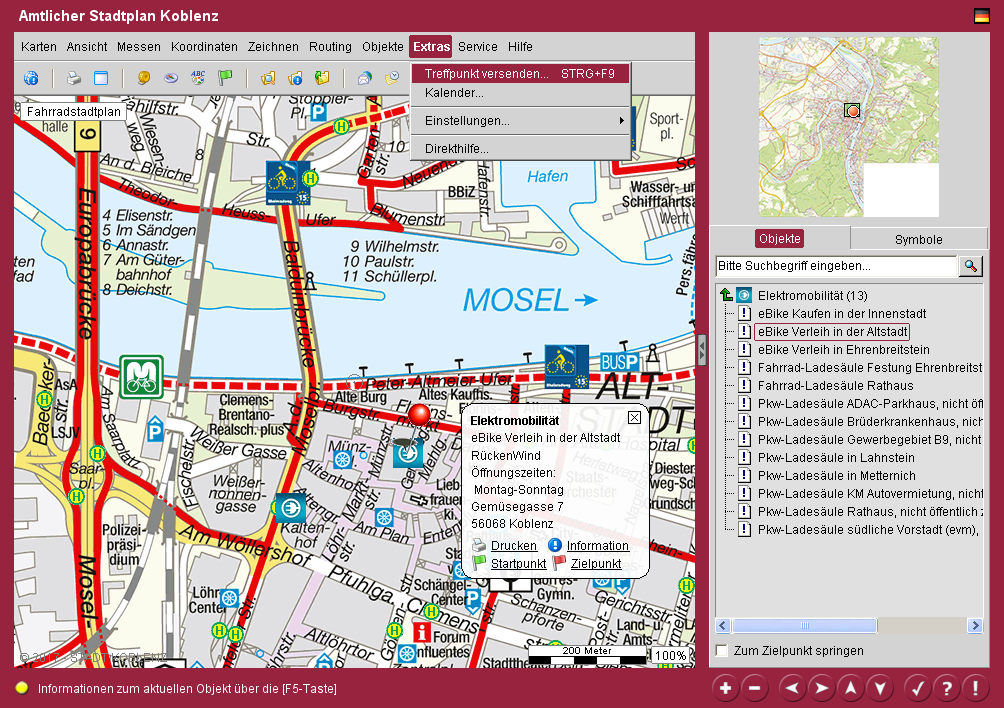Set Startpunkt via popup link
The width and height of the screenshot is (1004, 708).
tap(518, 564)
